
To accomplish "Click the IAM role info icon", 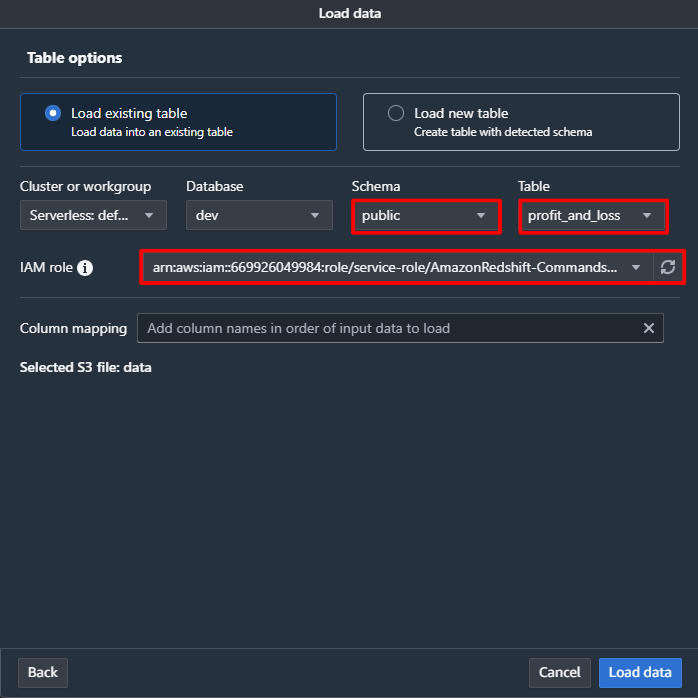I will click(x=85, y=268).
